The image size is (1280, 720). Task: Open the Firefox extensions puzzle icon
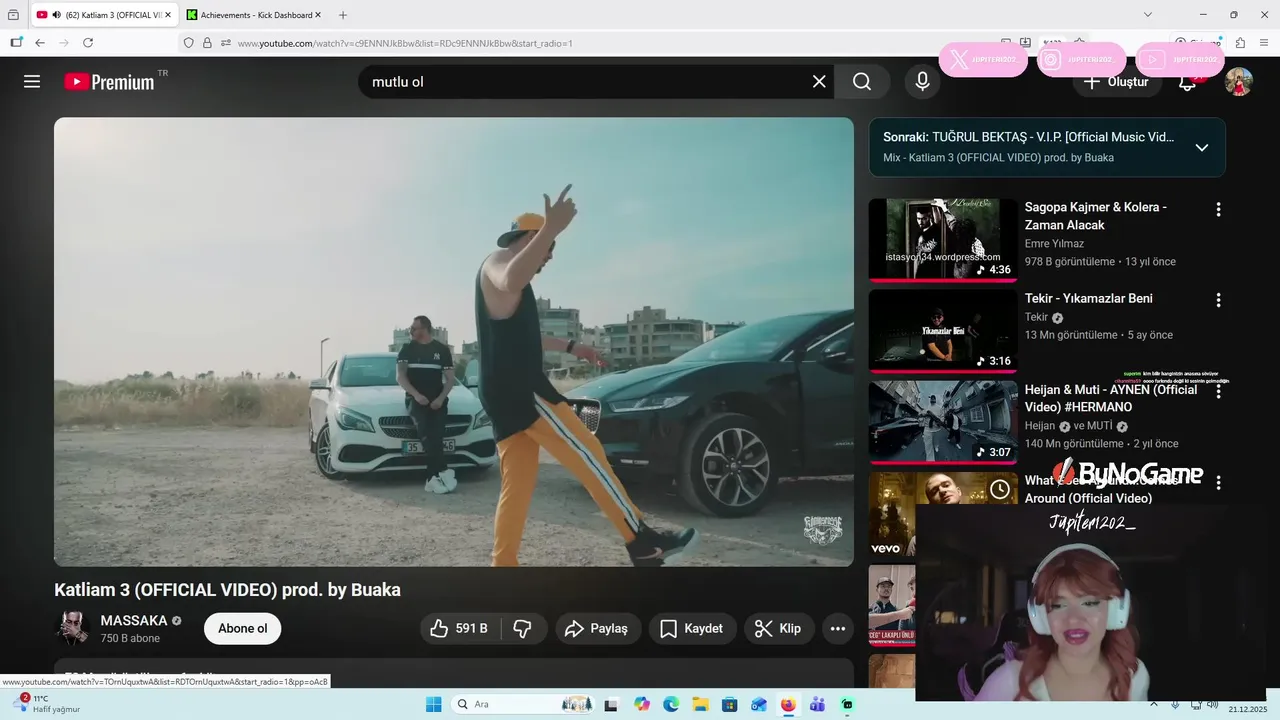1240,43
